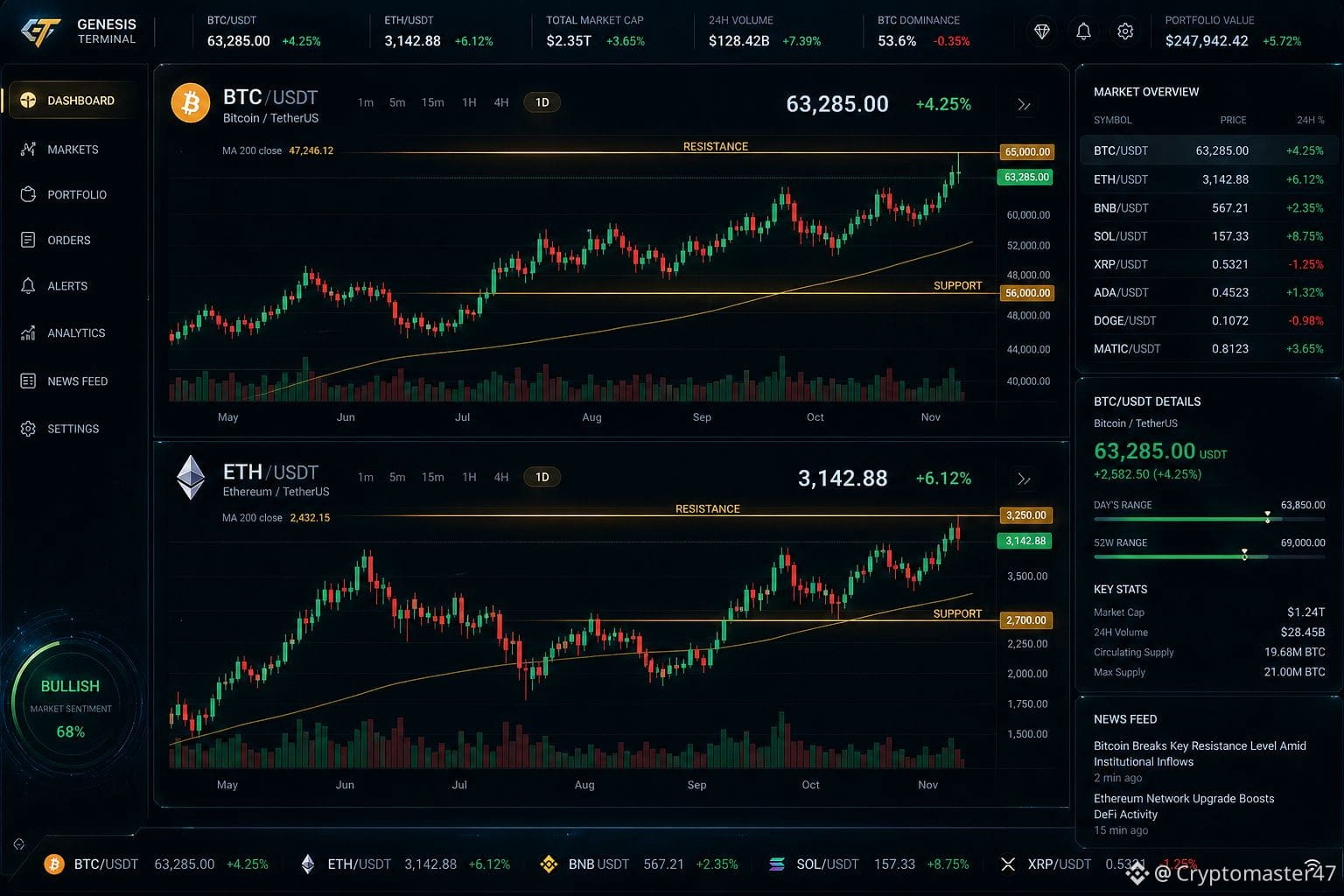The height and width of the screenshot is (896, 1344).
Task: Click the small icon at sidebar bottom-left corner
Action: coord(19,844)
